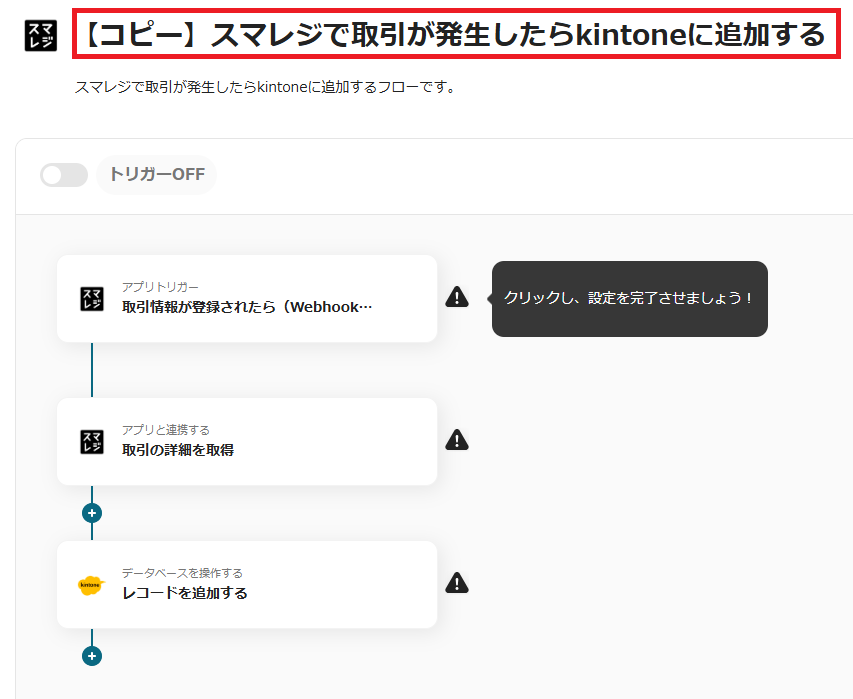
Task: Click the Smaregi logo beside the flow title
Action: coord(41,35)
